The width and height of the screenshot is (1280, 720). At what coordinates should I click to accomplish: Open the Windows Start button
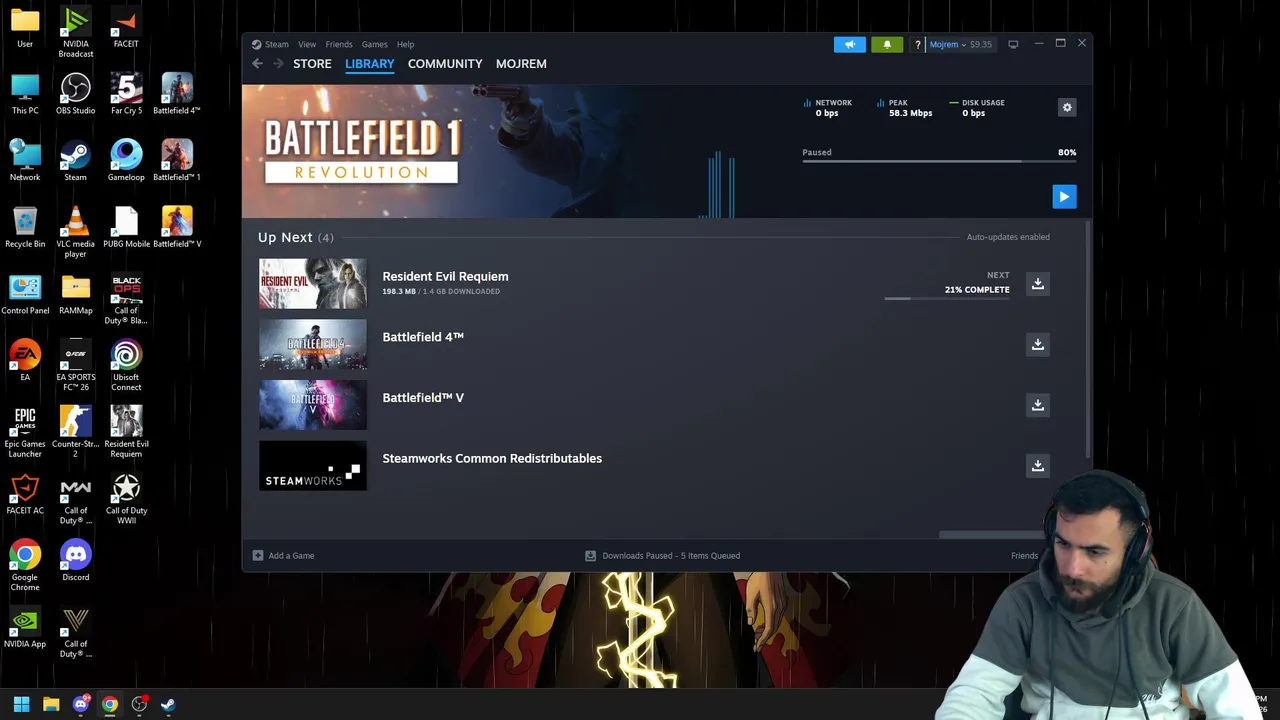point(21,704)
